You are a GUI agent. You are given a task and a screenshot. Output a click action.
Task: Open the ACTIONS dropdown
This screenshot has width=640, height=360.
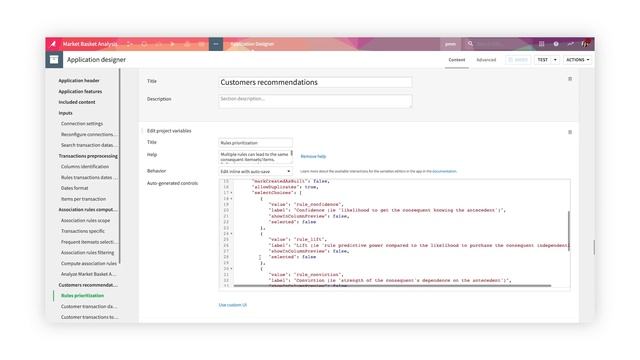578,60
